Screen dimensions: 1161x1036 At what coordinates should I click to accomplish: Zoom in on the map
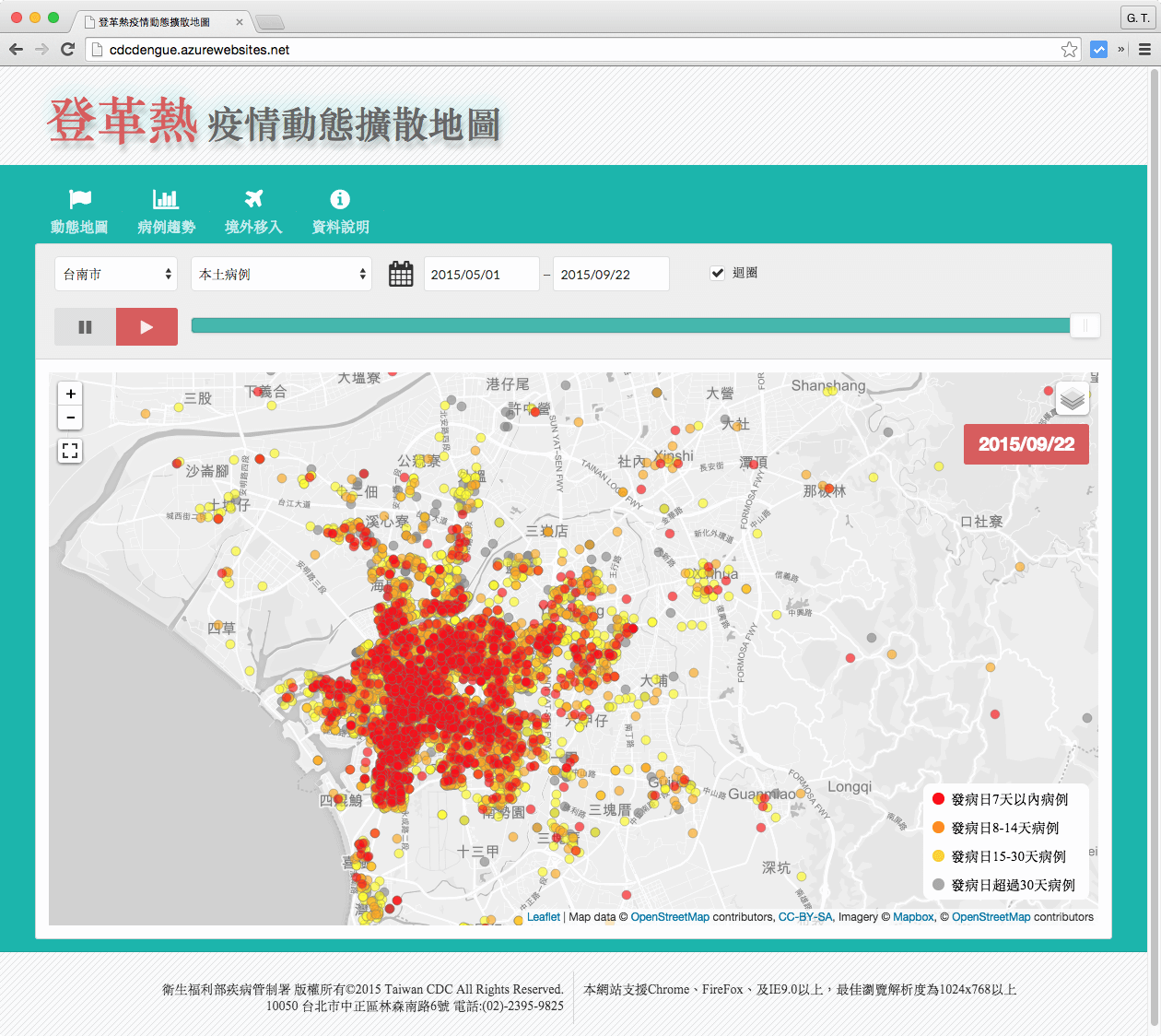pos(70,394)
